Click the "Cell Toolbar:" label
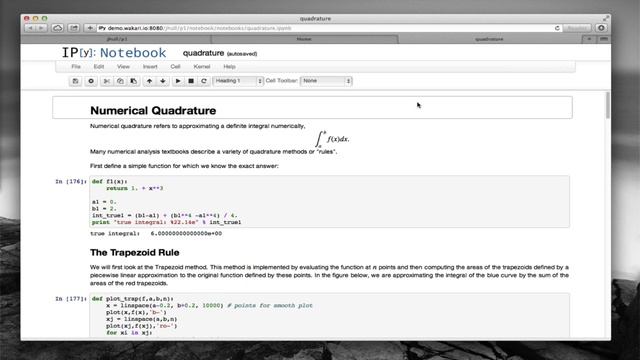The width and height of the screenshot is (640, 360). point(282,81)
